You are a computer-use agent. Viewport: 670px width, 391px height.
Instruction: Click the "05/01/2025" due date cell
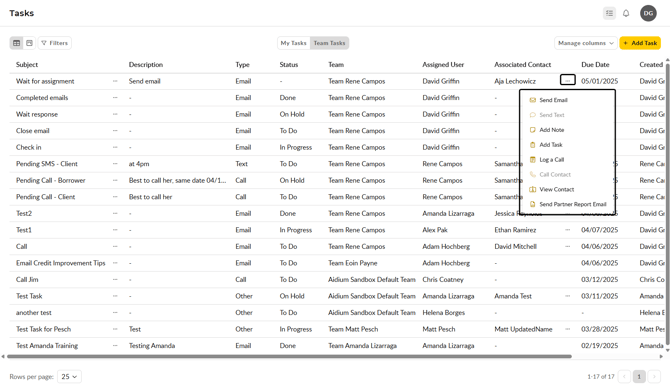[x=599, y=81]
